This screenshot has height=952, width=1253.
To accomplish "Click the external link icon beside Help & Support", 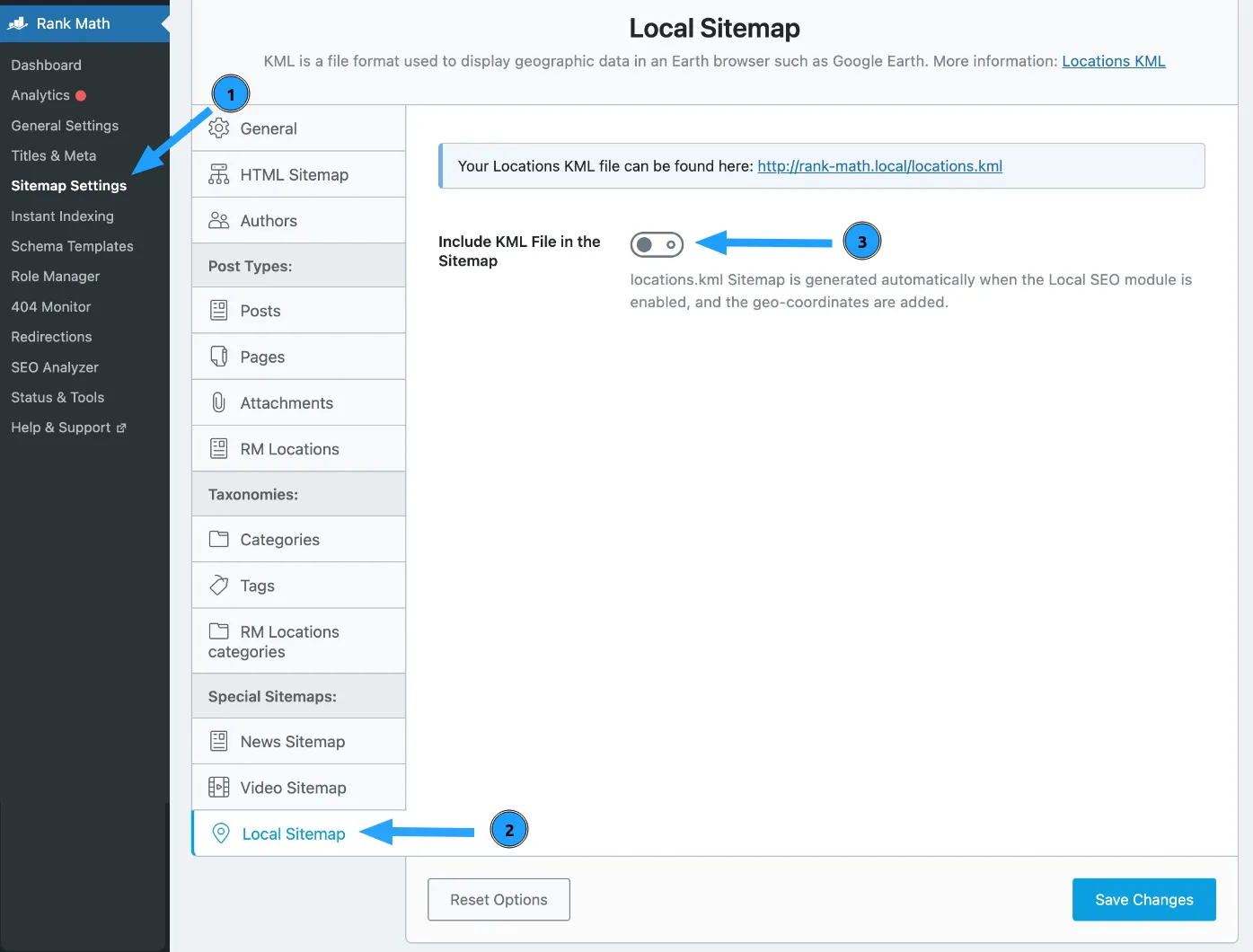I will [121, 428].
